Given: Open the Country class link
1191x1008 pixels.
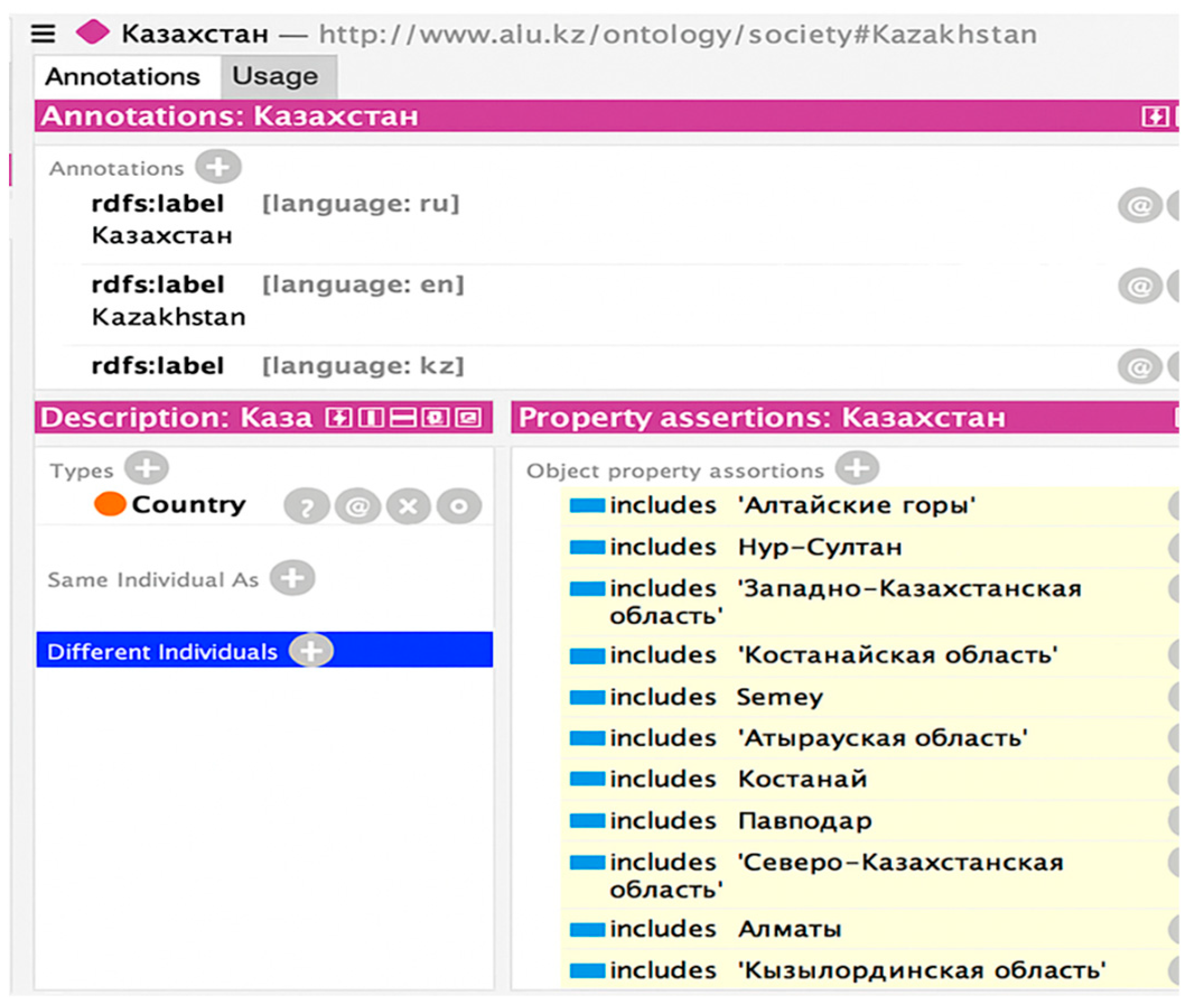Looking at the screenshot, I should pyautogui.click(x=188, y=505).
